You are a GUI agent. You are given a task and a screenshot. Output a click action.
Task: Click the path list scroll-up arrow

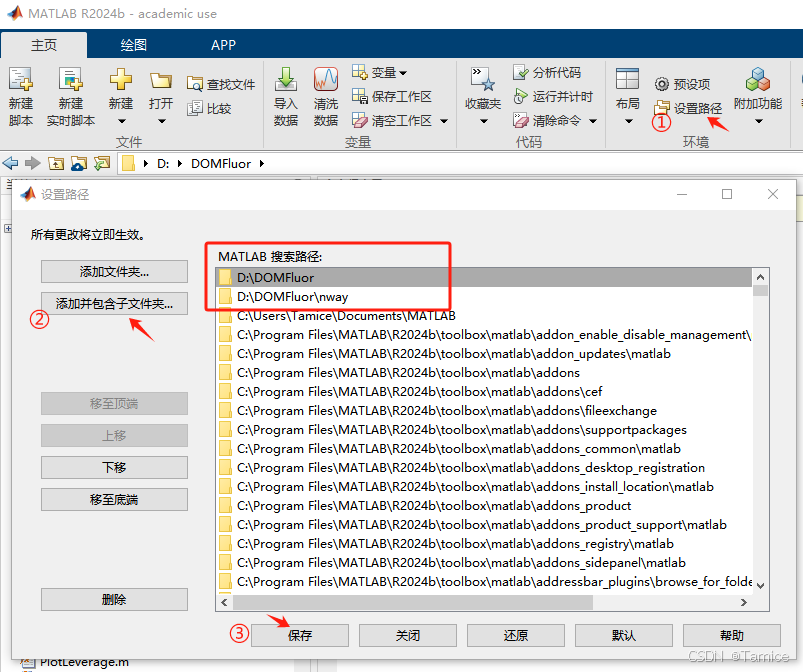[760, 277]
